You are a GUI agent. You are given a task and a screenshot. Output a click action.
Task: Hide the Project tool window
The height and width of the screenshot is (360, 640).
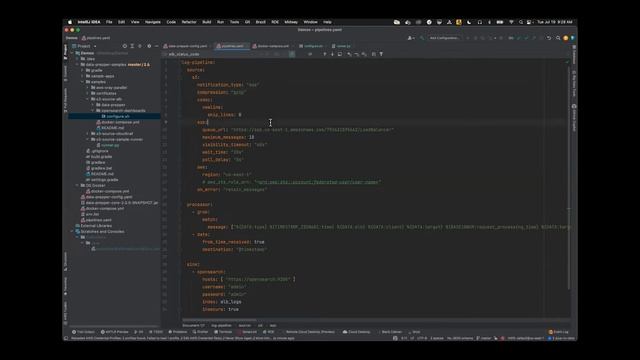click(x=156, y=46)
